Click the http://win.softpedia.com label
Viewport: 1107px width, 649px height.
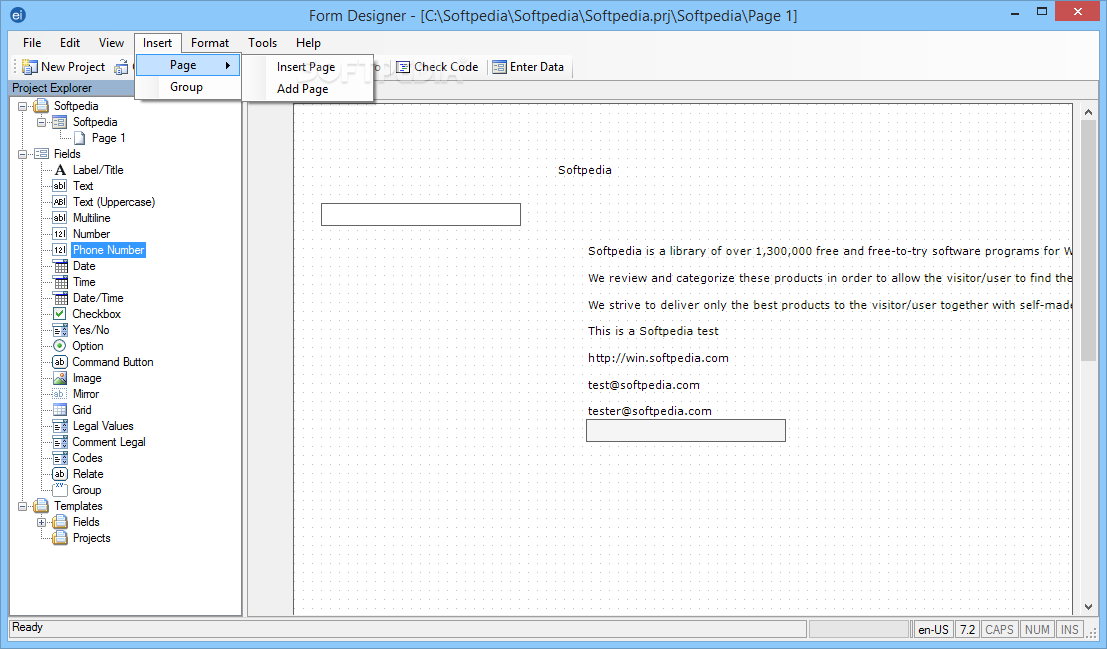click(x=658, y=358)
